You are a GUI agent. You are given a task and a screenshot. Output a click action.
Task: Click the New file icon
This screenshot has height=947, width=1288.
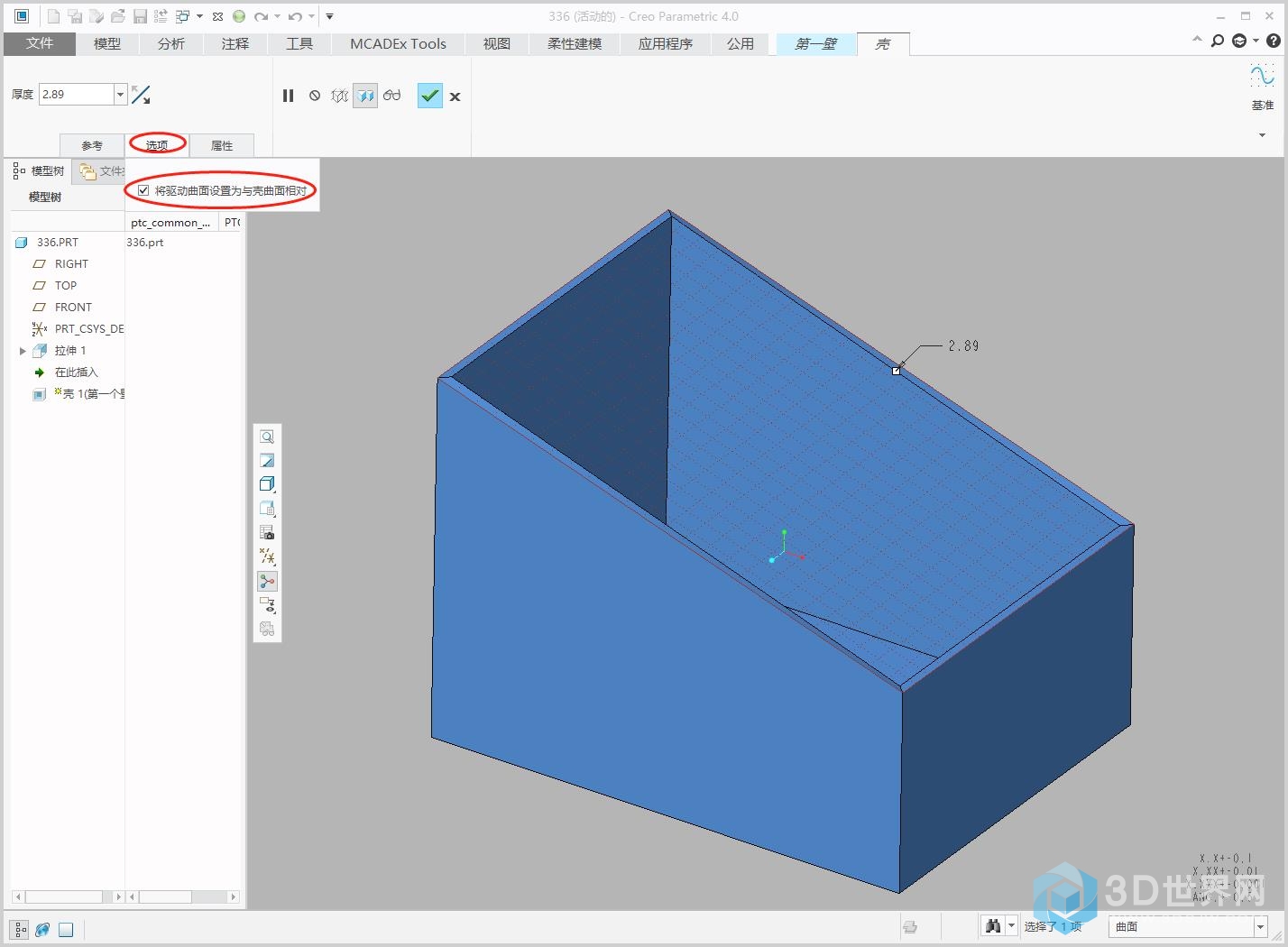coord(53,16)
